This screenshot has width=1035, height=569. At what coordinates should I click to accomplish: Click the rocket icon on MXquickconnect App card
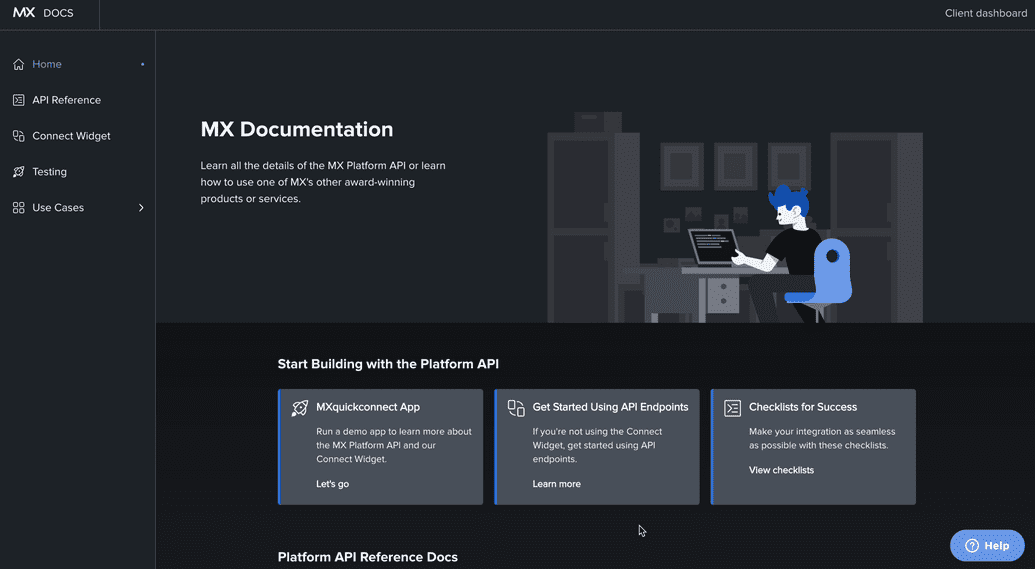coord(300,408)
